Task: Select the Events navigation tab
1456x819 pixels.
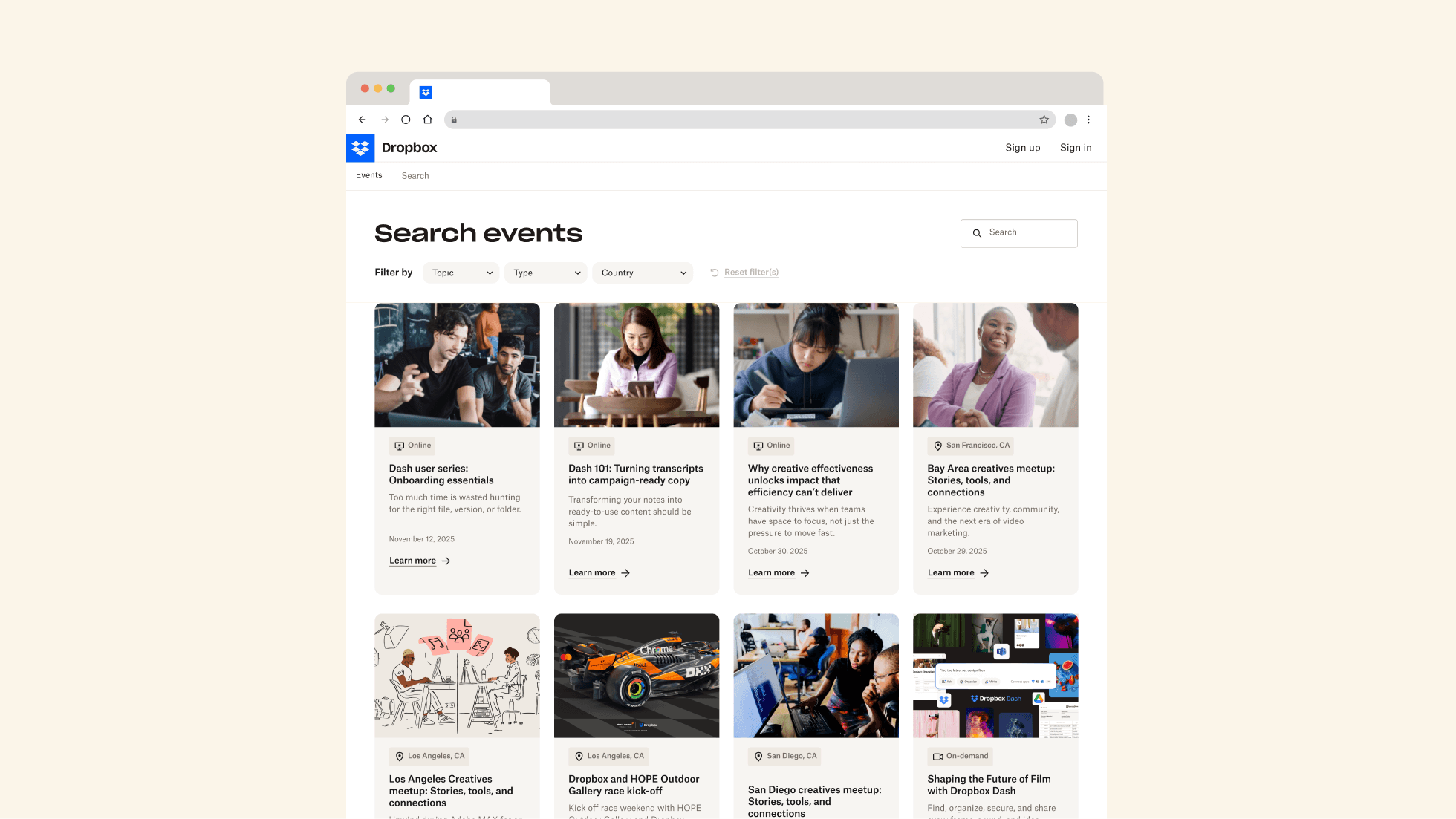Action: click(368, 175)
